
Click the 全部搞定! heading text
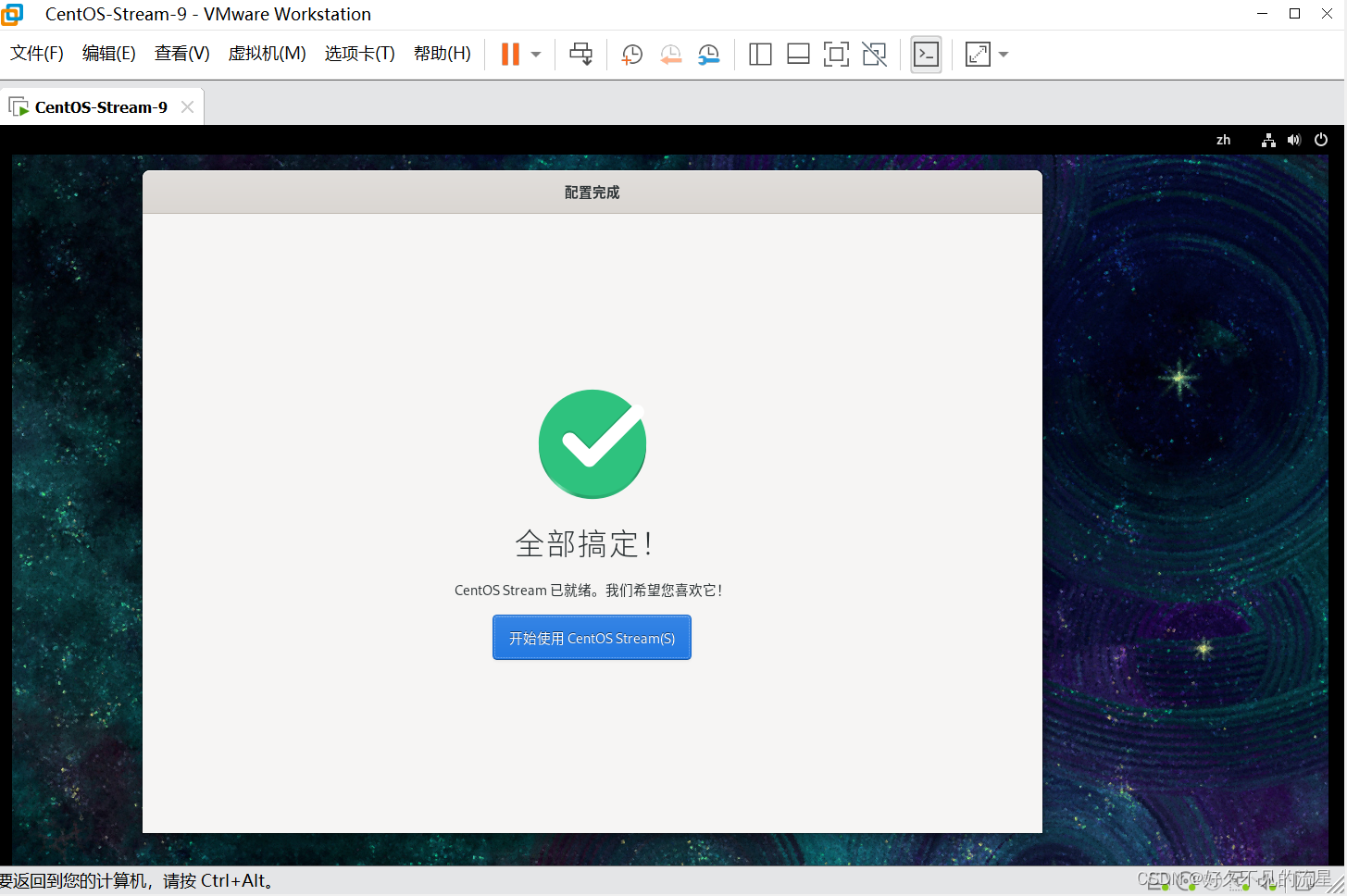(x=585, y=543)
